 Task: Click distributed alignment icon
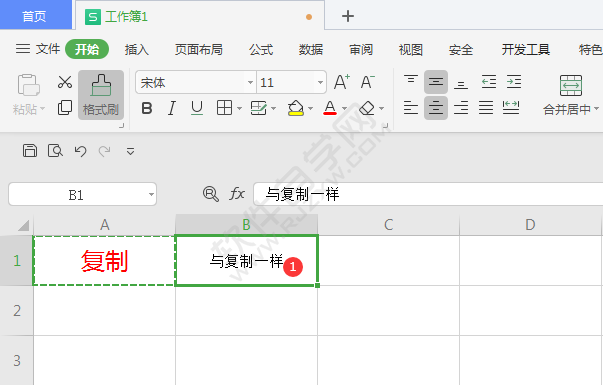(511, 108)
